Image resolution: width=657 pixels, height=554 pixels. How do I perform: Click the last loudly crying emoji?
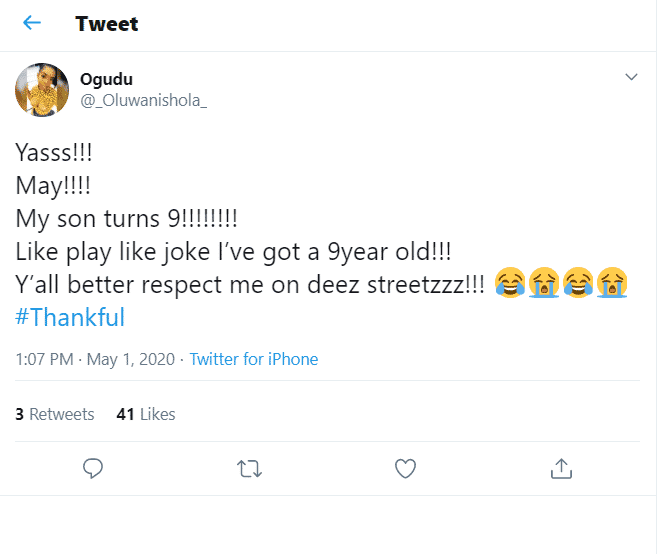[611, 285]
